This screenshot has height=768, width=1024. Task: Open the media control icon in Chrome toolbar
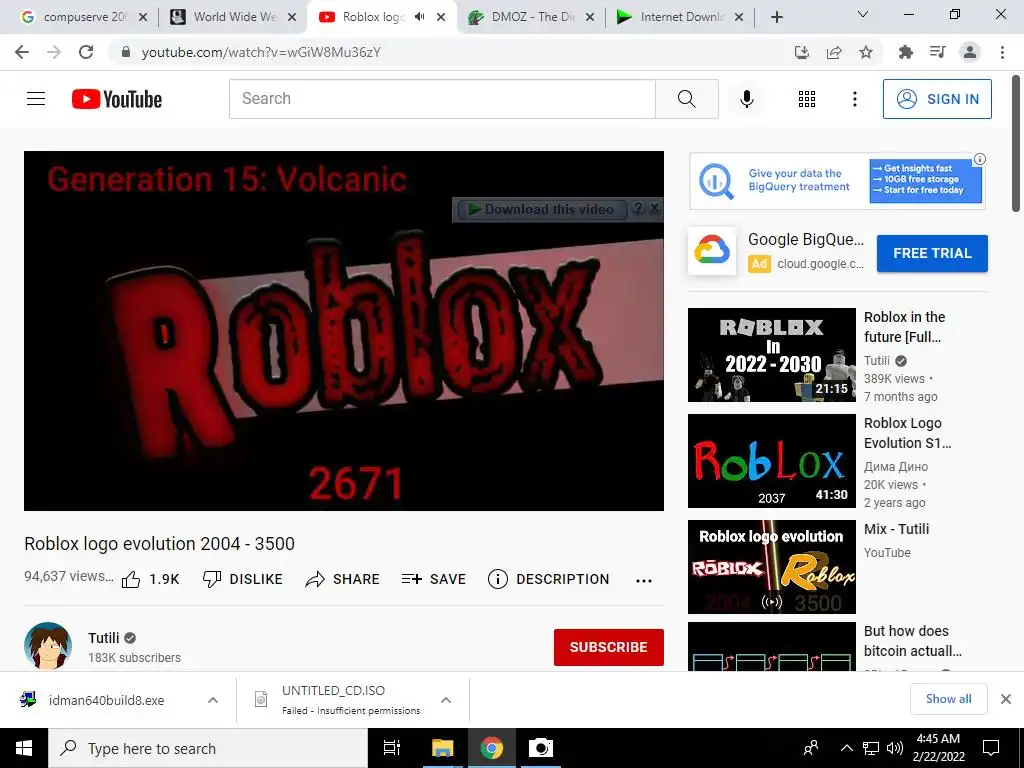(937, 52)
